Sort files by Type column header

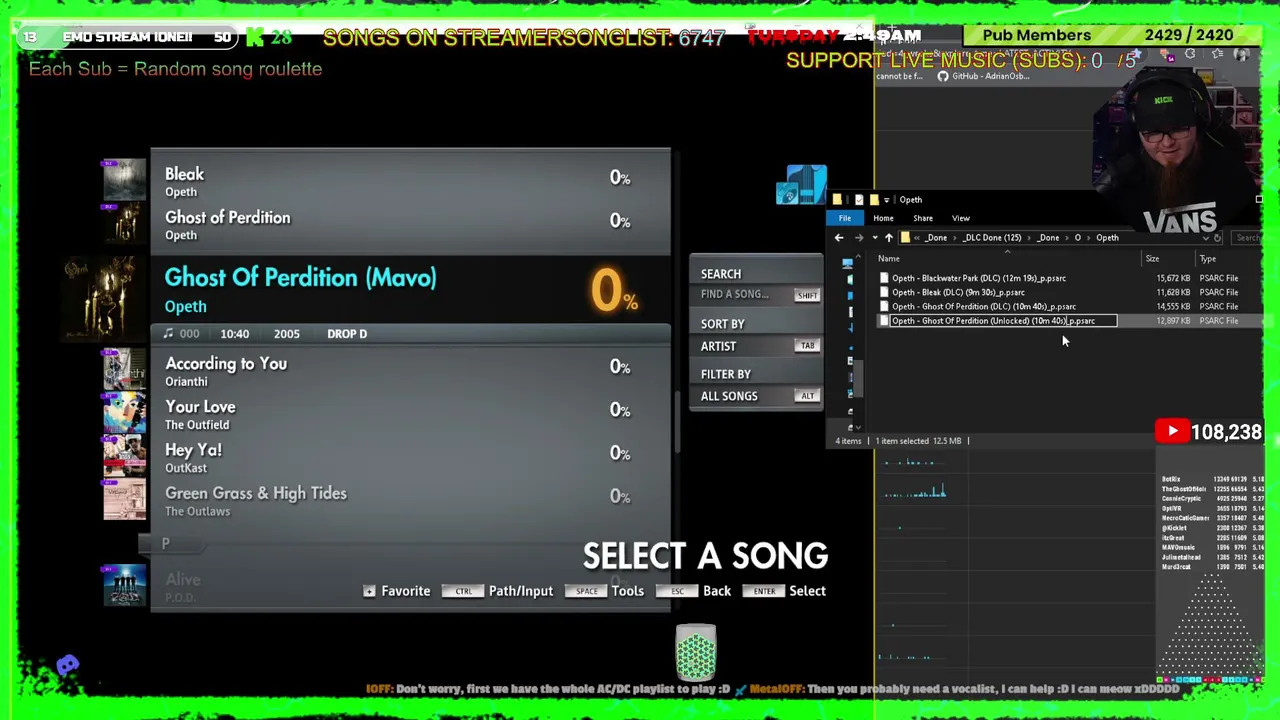point(1208,259)
